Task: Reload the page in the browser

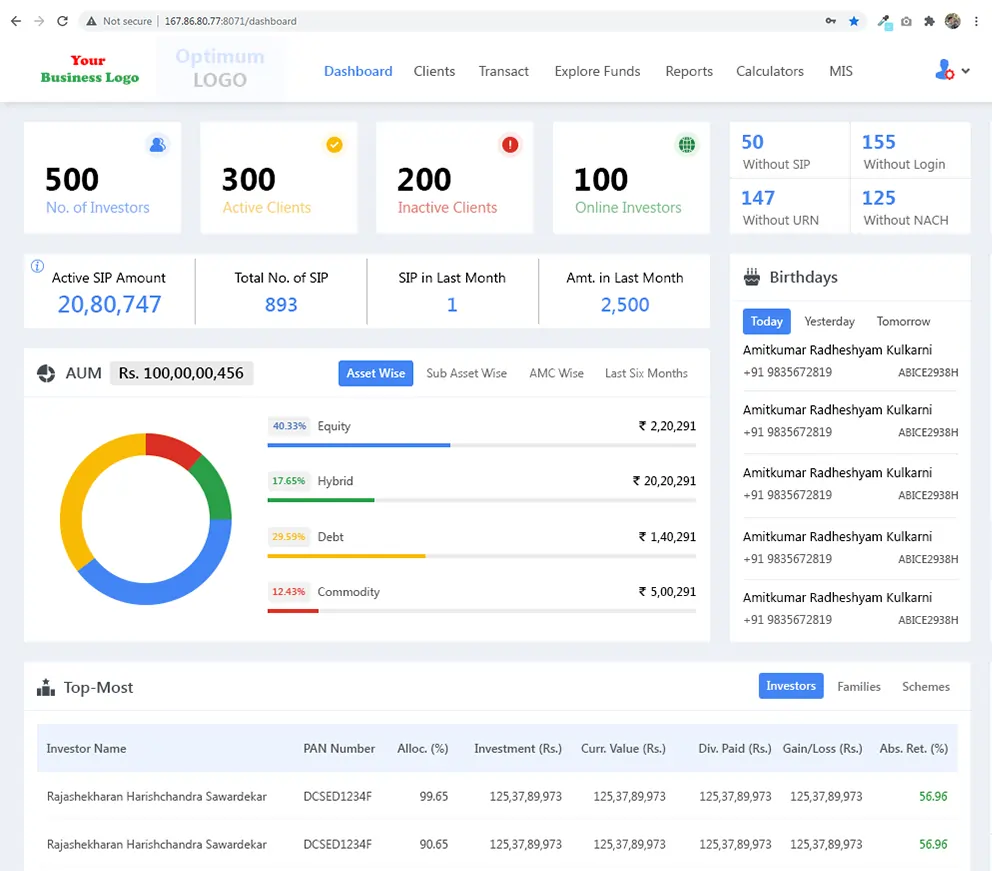Action: (63, 21)
